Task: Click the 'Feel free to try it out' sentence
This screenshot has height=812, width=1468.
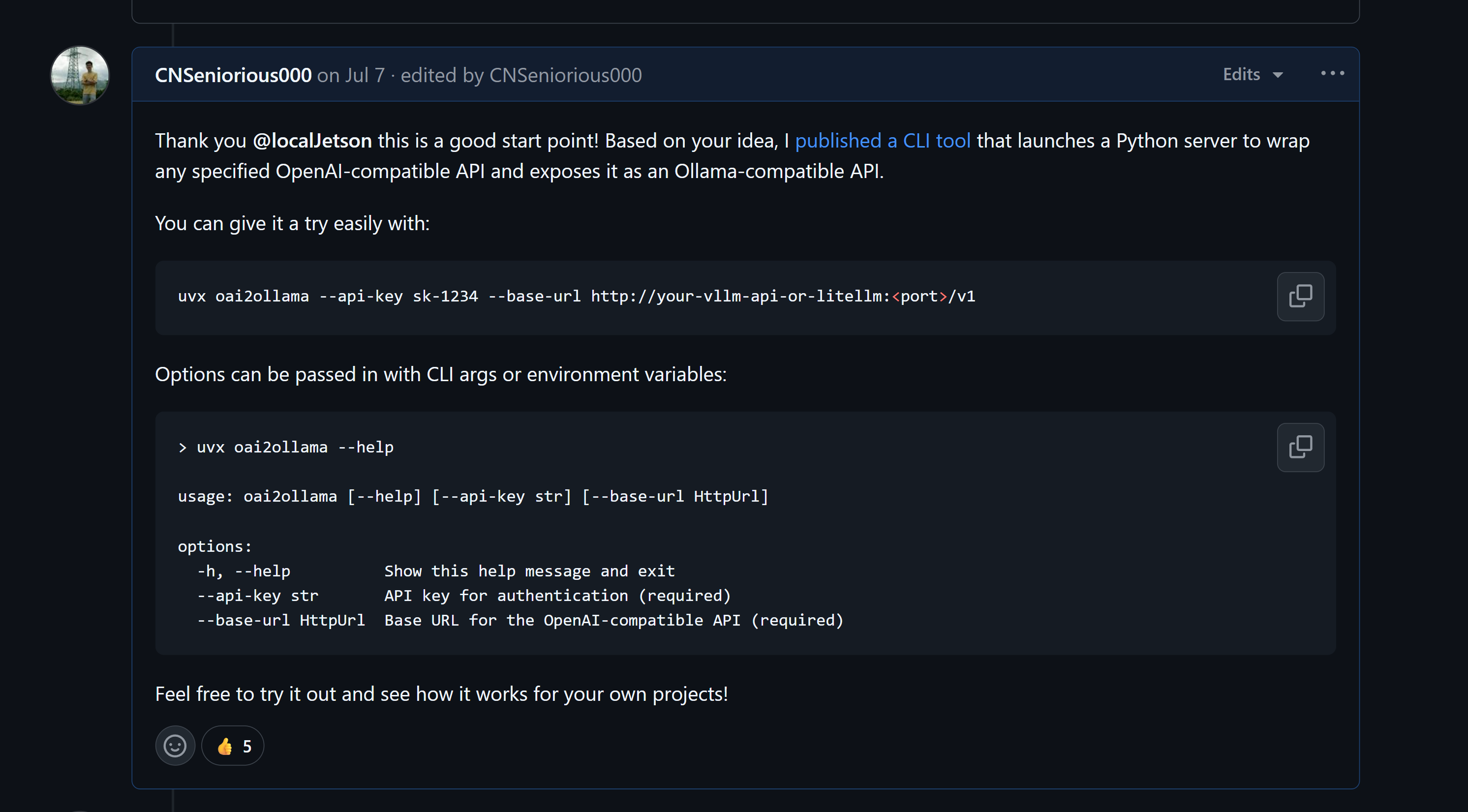Action: [x=442, y=694]
